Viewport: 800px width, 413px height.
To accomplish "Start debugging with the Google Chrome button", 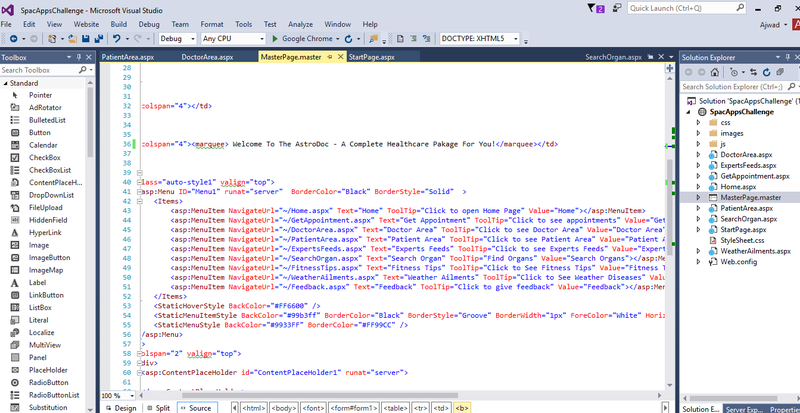I will point(304,39).
